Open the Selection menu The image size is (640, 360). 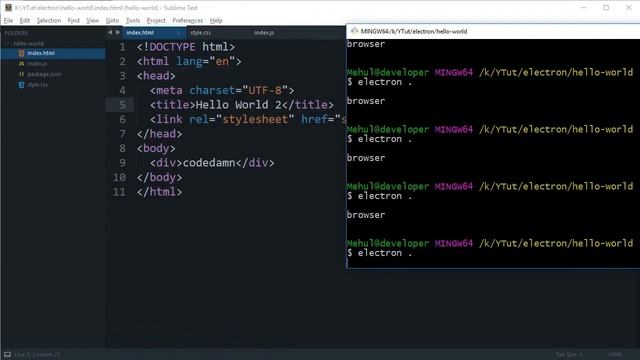pos(49,20)
